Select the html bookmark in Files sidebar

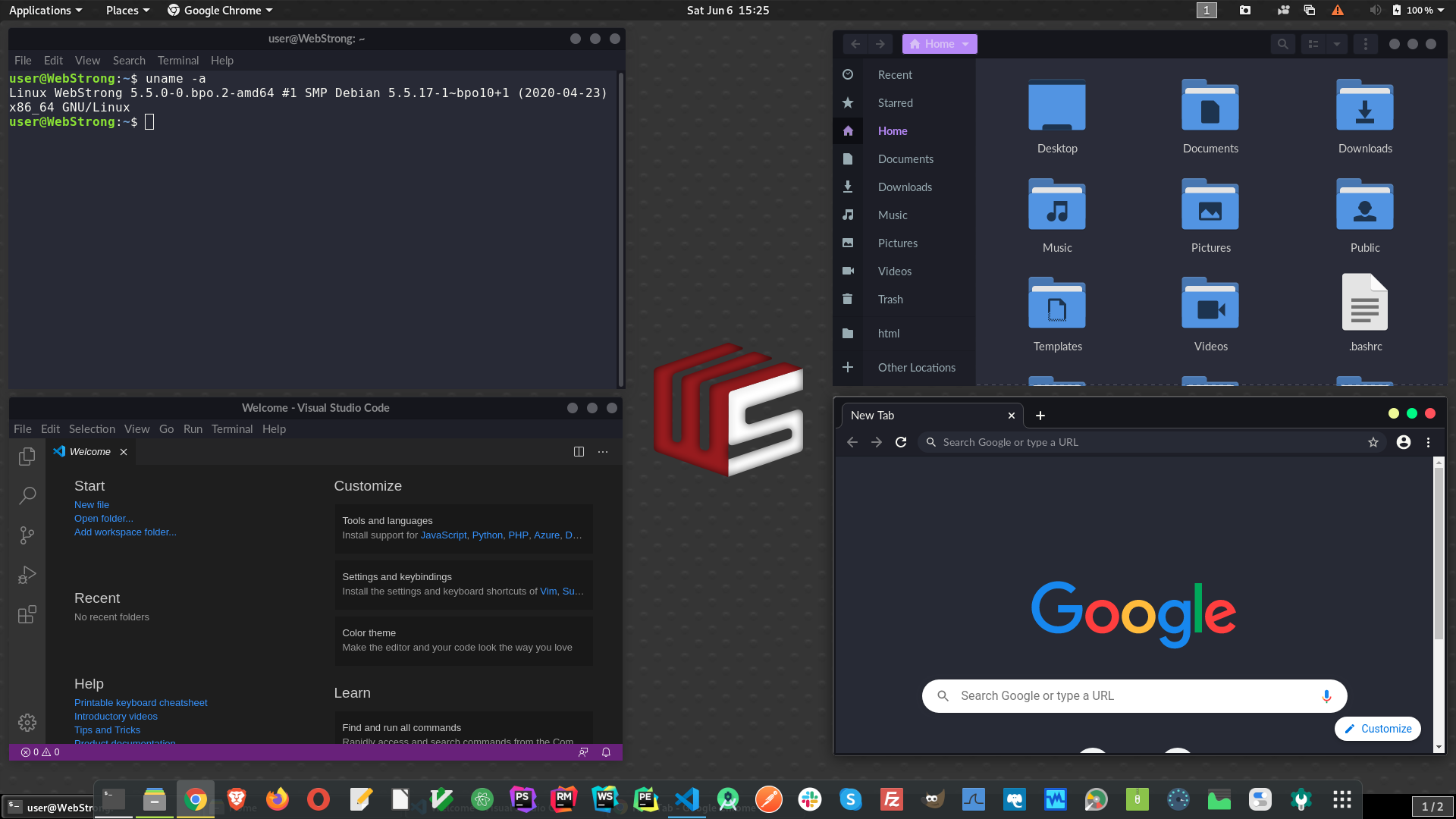904,334
